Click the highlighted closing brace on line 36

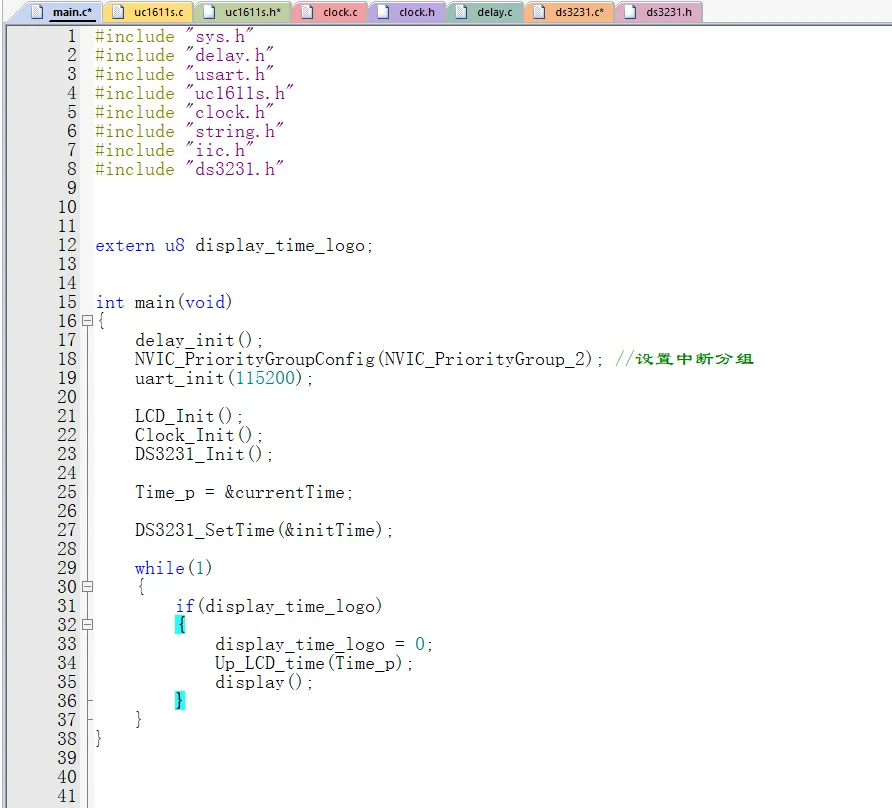pyautogui.click(x=180, y=700)
